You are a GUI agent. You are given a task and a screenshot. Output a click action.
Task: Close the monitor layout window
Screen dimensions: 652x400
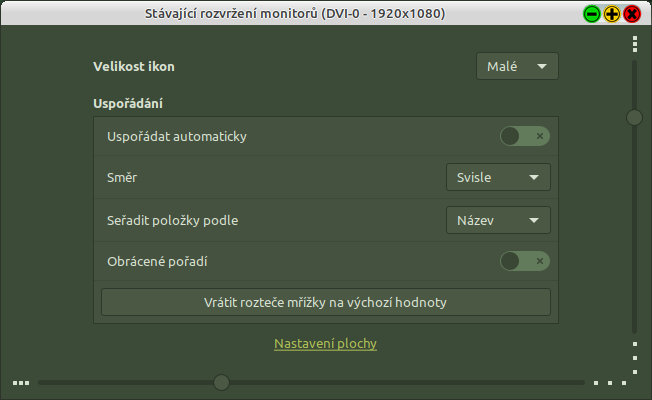click(631, 14)
